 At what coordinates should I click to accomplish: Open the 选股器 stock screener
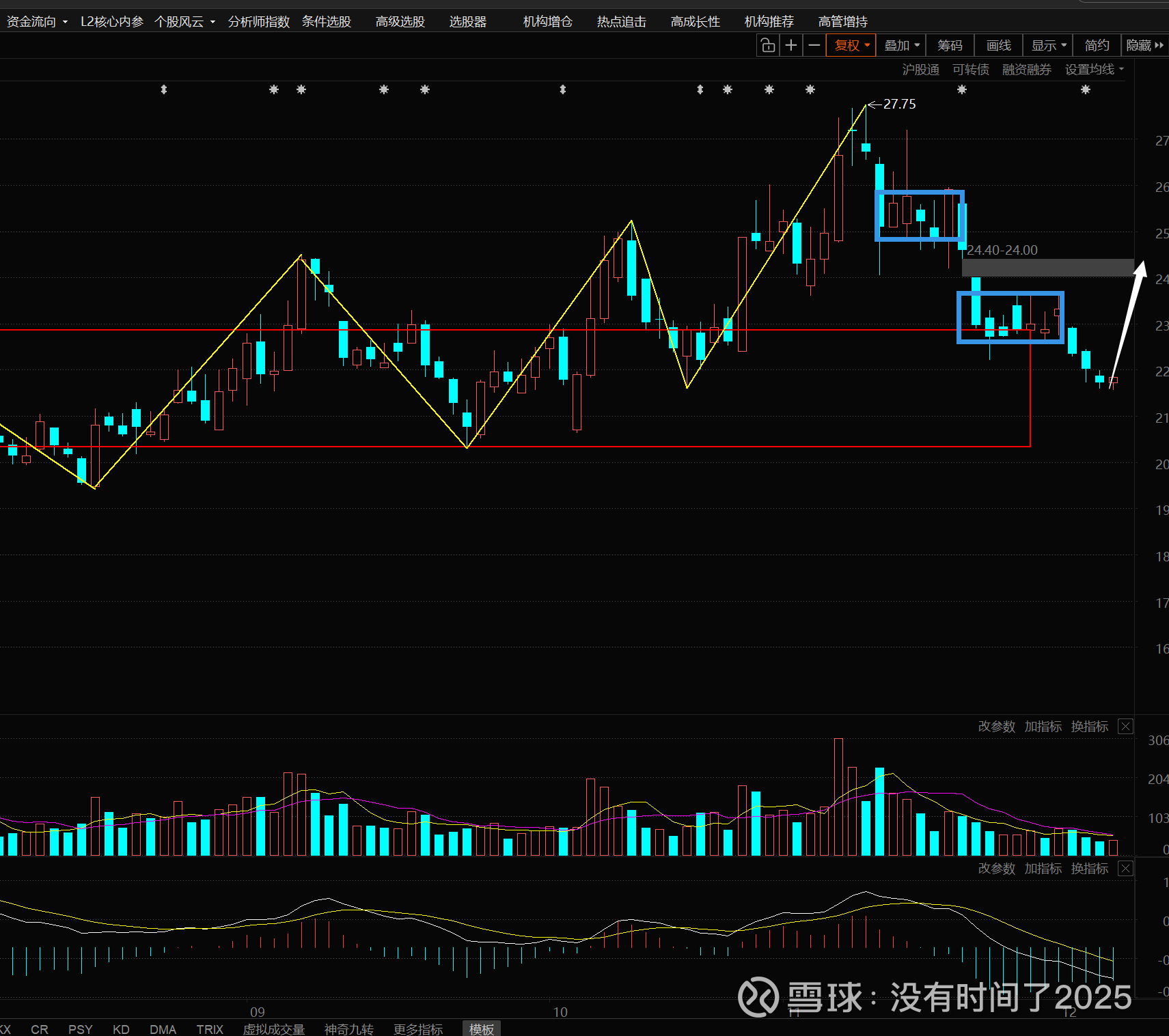(x=468, y=22)
